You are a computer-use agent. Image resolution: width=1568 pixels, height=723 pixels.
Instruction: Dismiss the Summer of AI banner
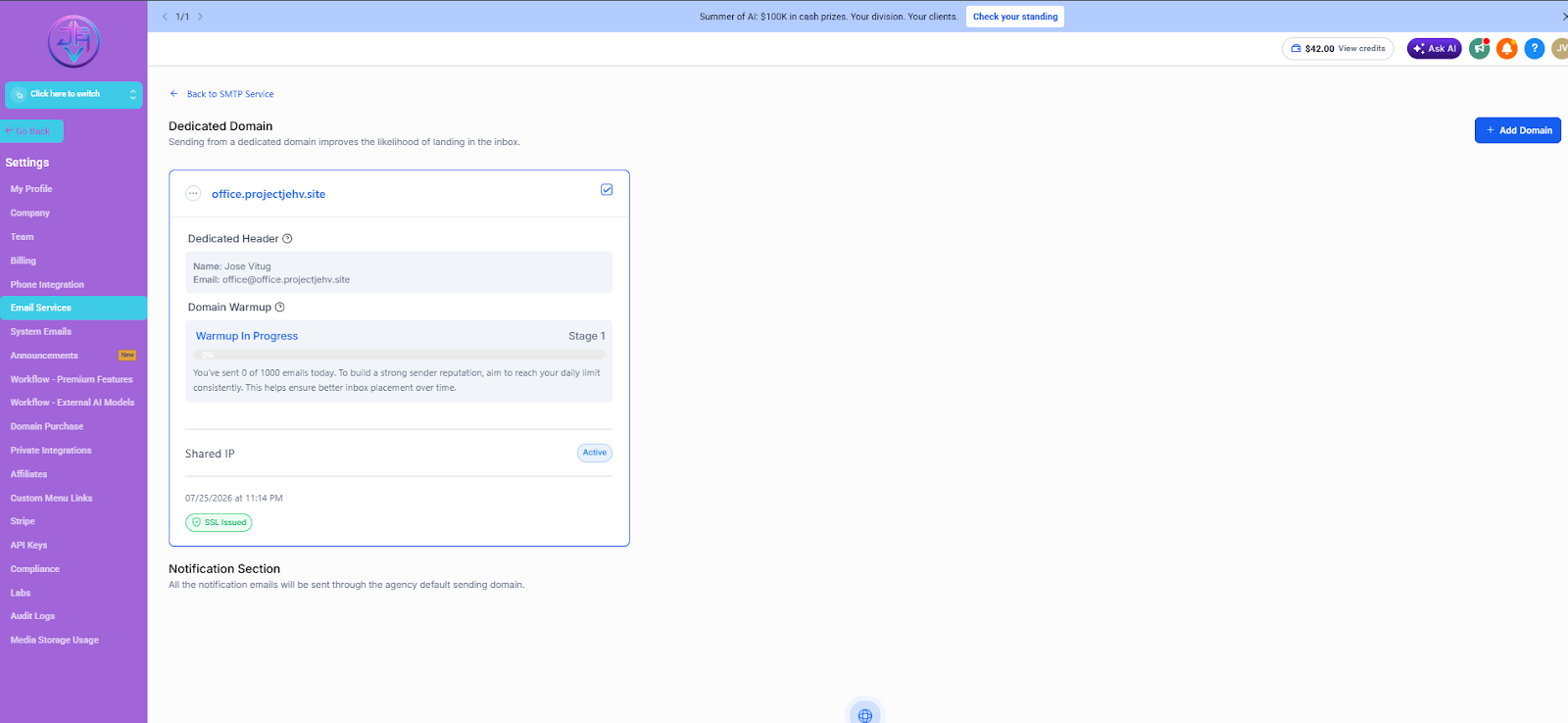1564,17
